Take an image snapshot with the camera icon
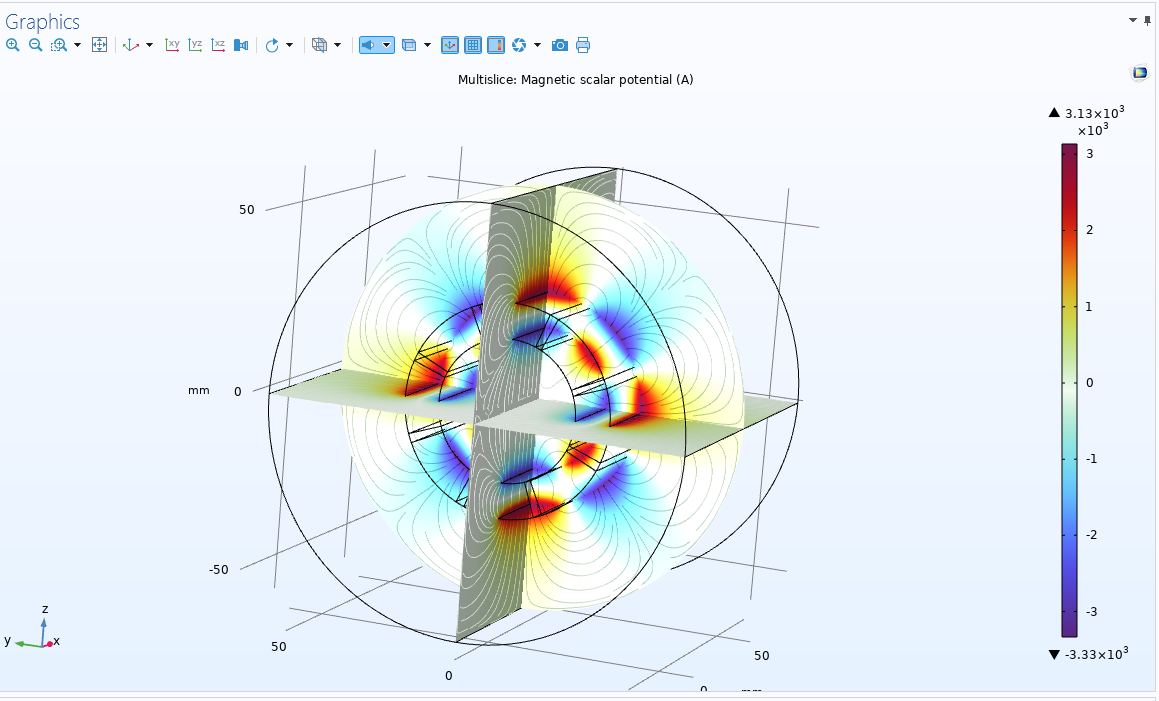This screenshot has height=701, width=1159. tap(560, 45)
